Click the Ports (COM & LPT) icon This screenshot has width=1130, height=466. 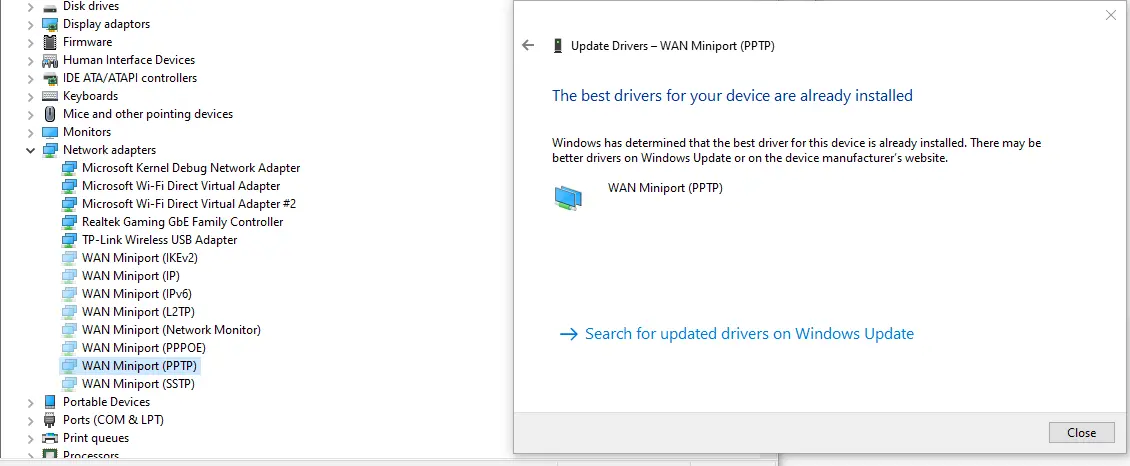click(50, 420)
